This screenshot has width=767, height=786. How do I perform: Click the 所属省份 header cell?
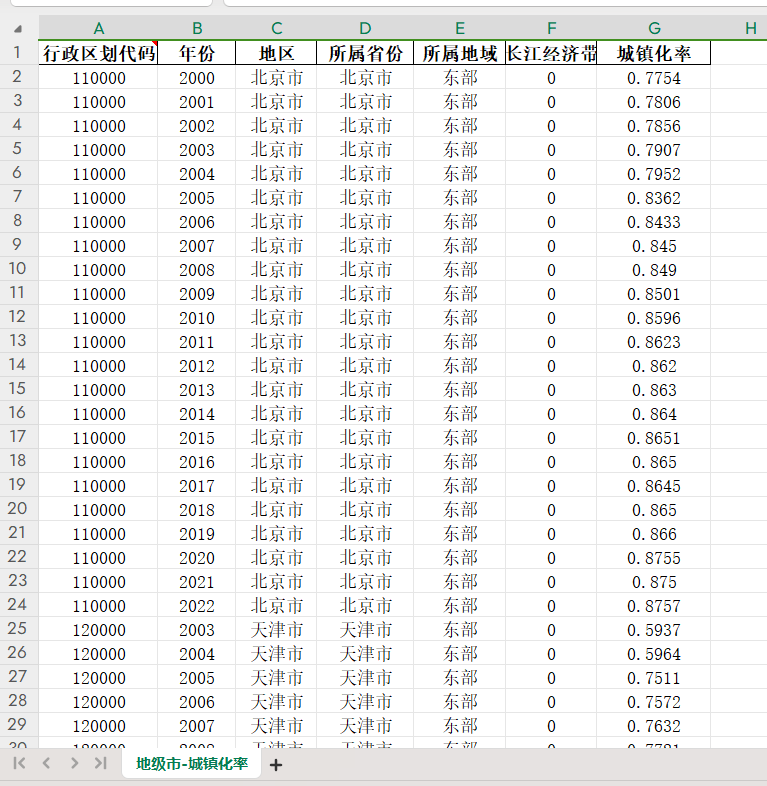click(x=365, y=53)
